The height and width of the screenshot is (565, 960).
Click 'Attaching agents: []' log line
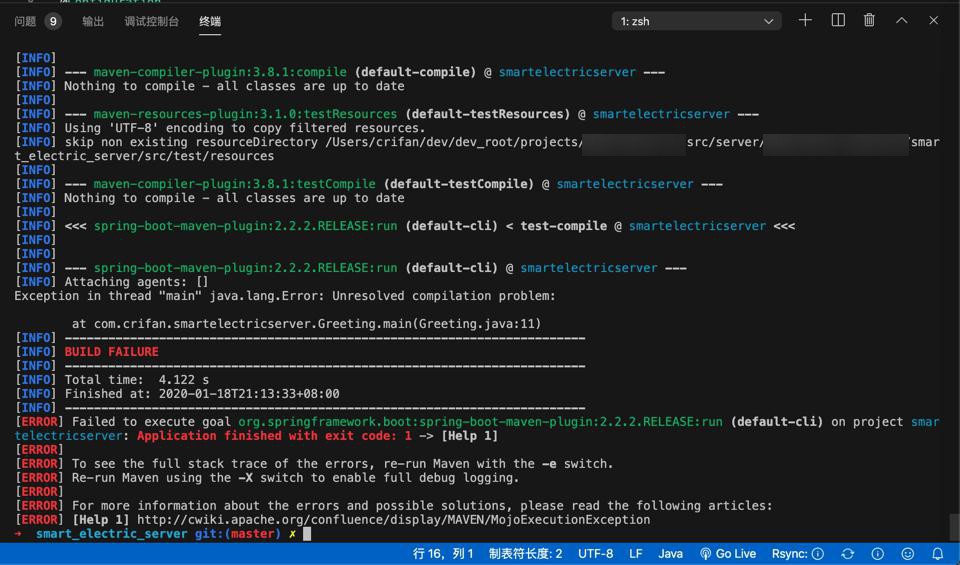click(x=136, y=282)
